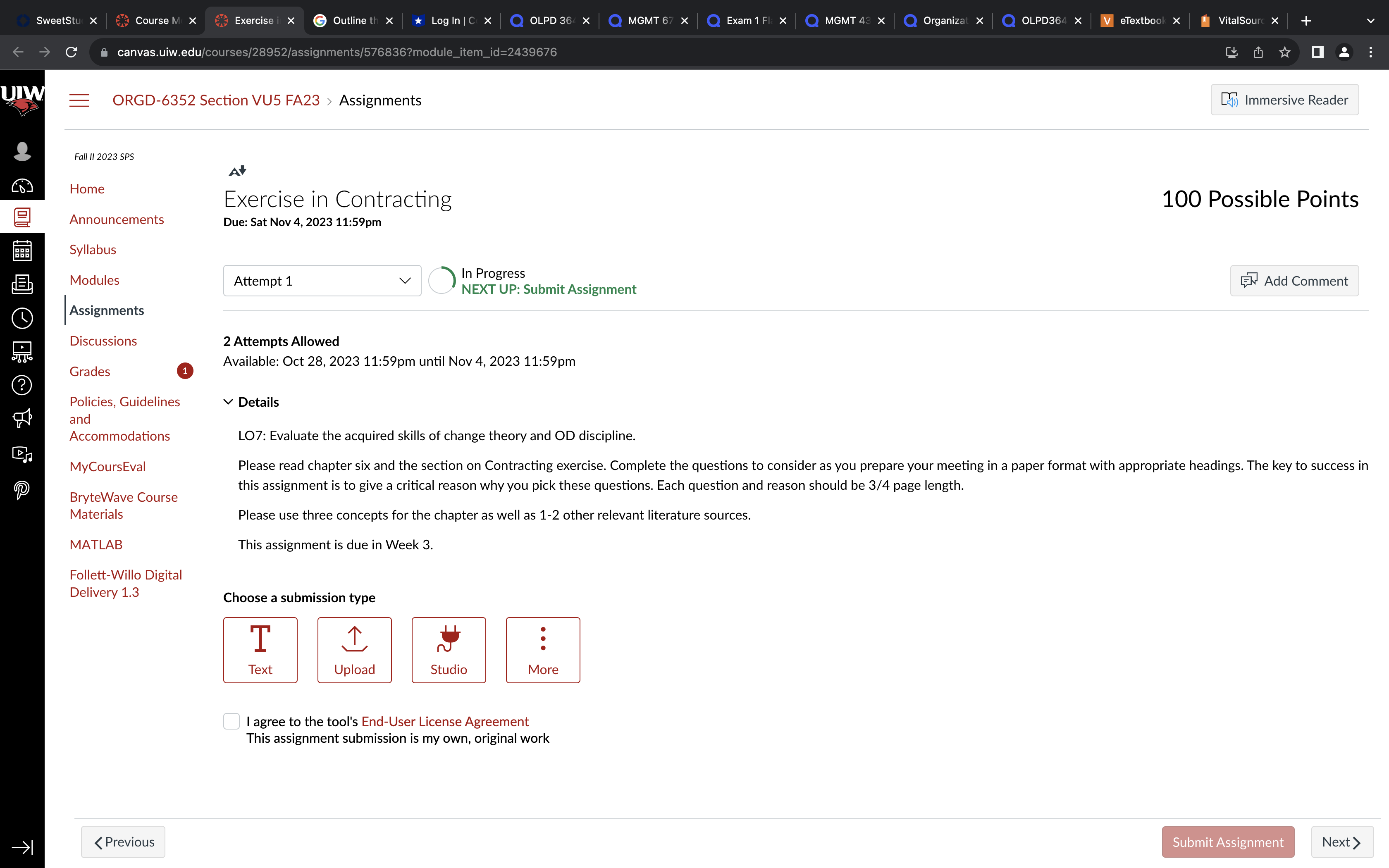The image size is (1389, 868).
Task: Click the install app icon in address bar
Action: coord(1232,52)
